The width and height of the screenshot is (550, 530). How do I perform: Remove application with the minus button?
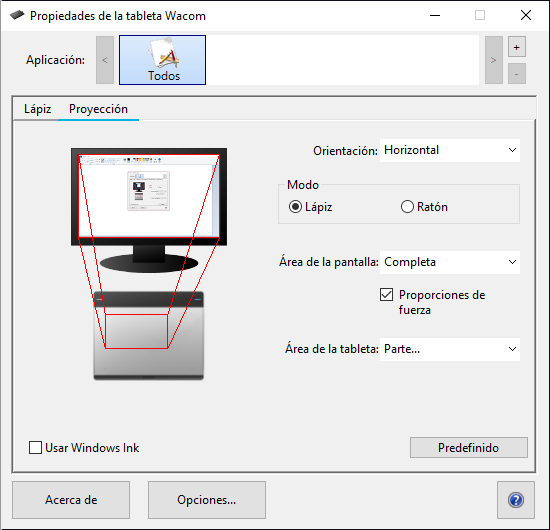pyautogui.click(x=517, y=74)
